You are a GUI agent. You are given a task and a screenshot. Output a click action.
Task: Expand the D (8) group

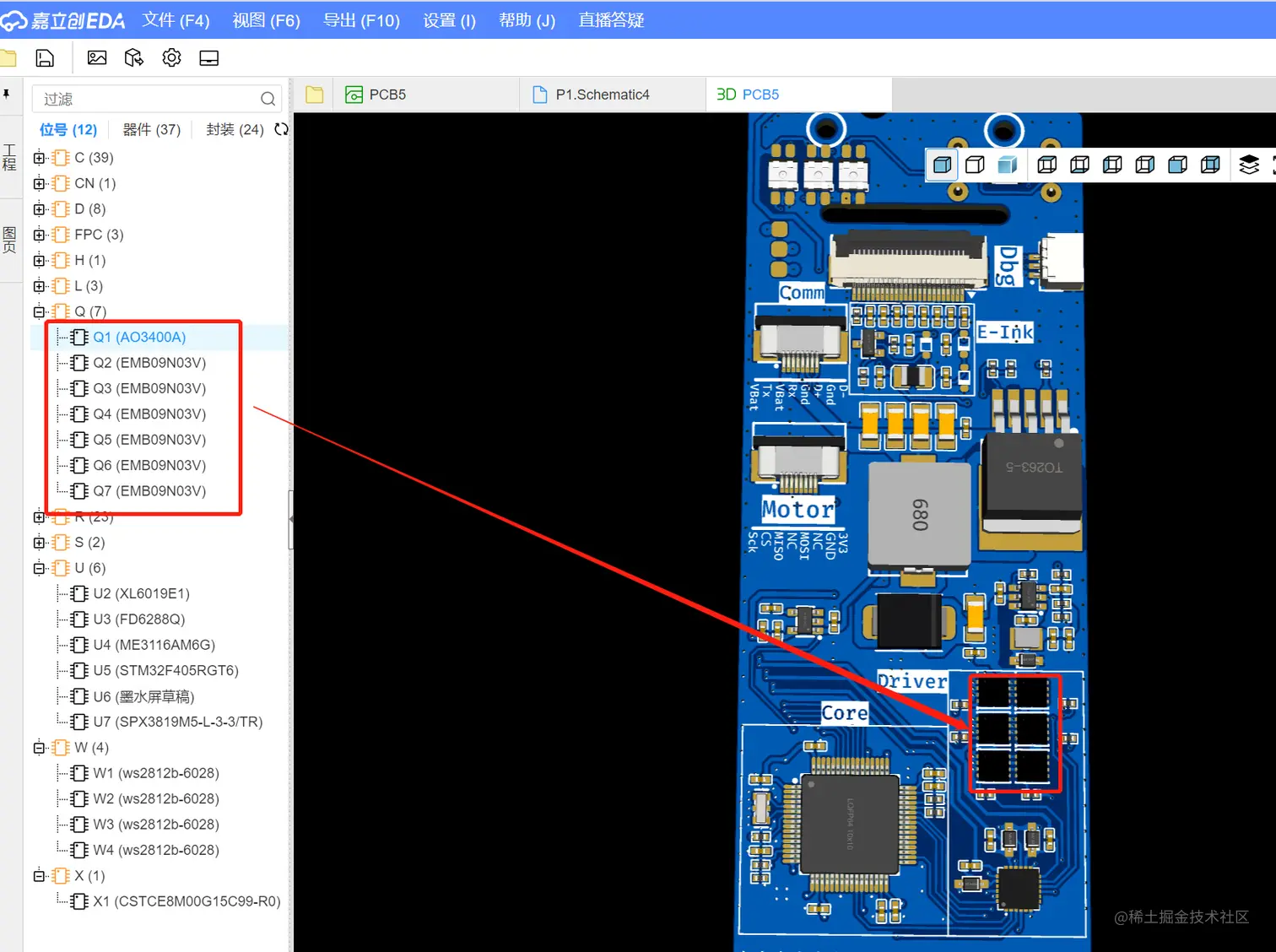point(40,209)
